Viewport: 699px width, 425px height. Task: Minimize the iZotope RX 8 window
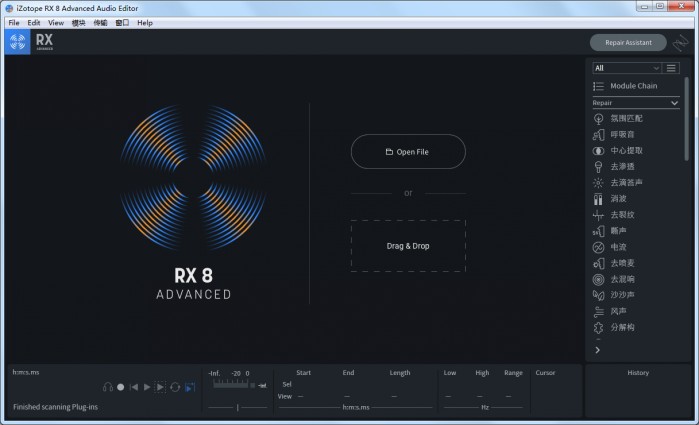[644, 6]
